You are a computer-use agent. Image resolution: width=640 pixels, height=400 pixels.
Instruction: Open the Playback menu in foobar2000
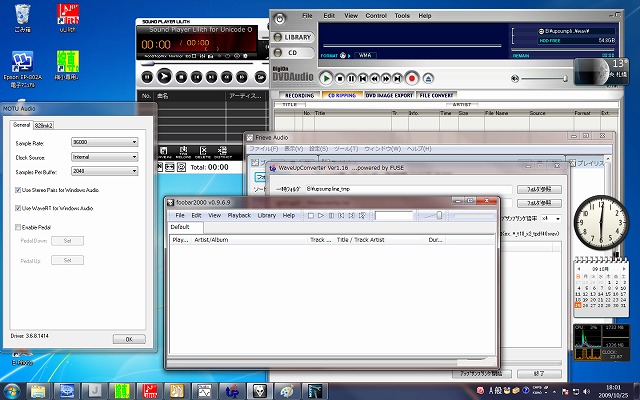click(x=239, y=216)
